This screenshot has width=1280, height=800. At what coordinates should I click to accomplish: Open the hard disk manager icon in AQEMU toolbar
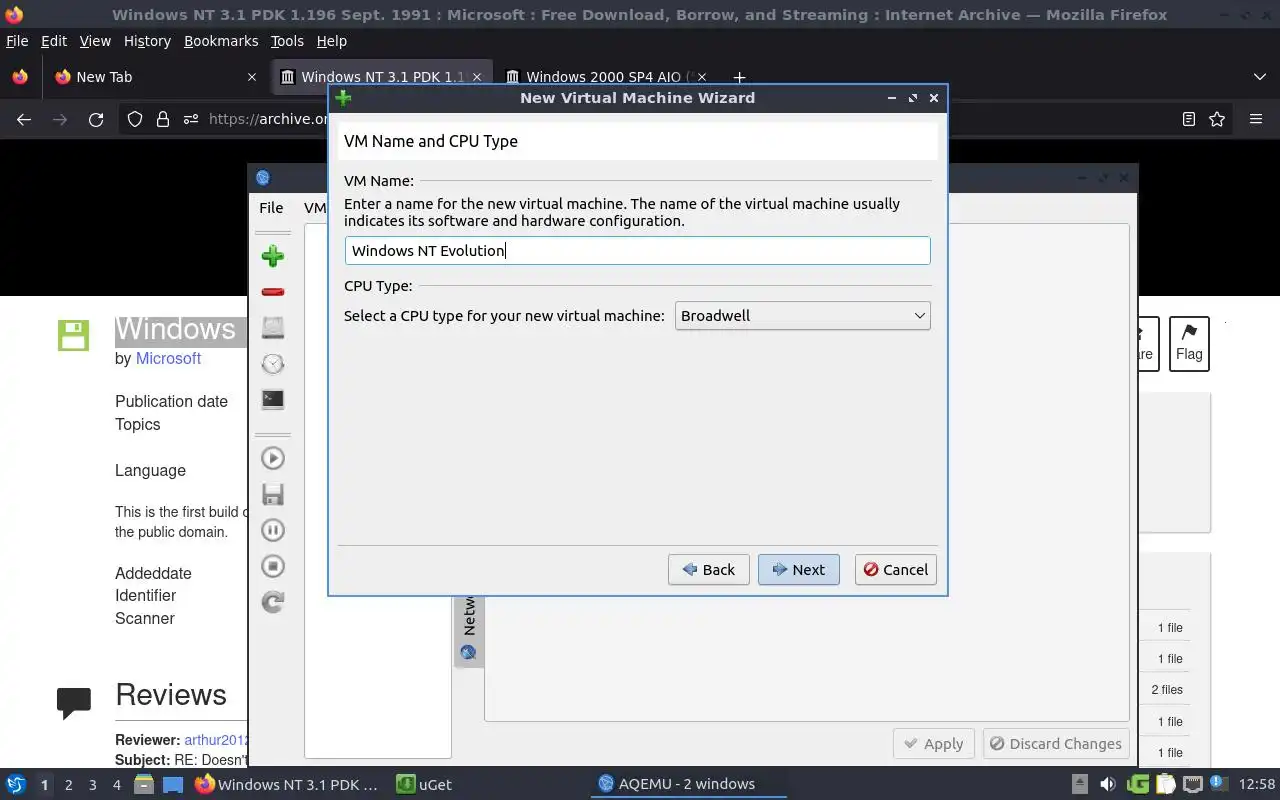click(x=272, y=327)
